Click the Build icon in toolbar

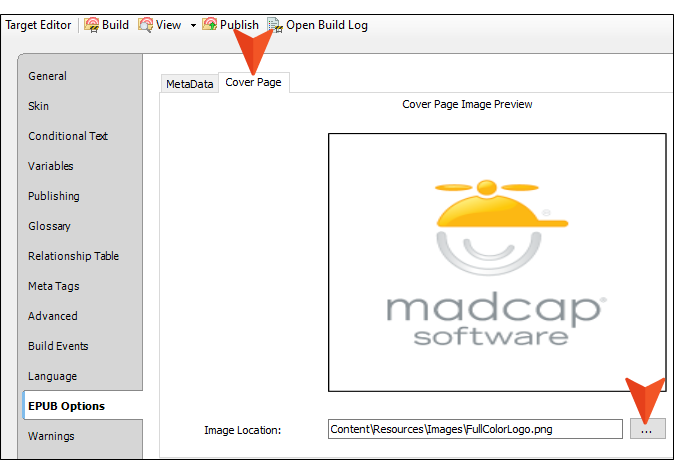(x=92, y=25)
